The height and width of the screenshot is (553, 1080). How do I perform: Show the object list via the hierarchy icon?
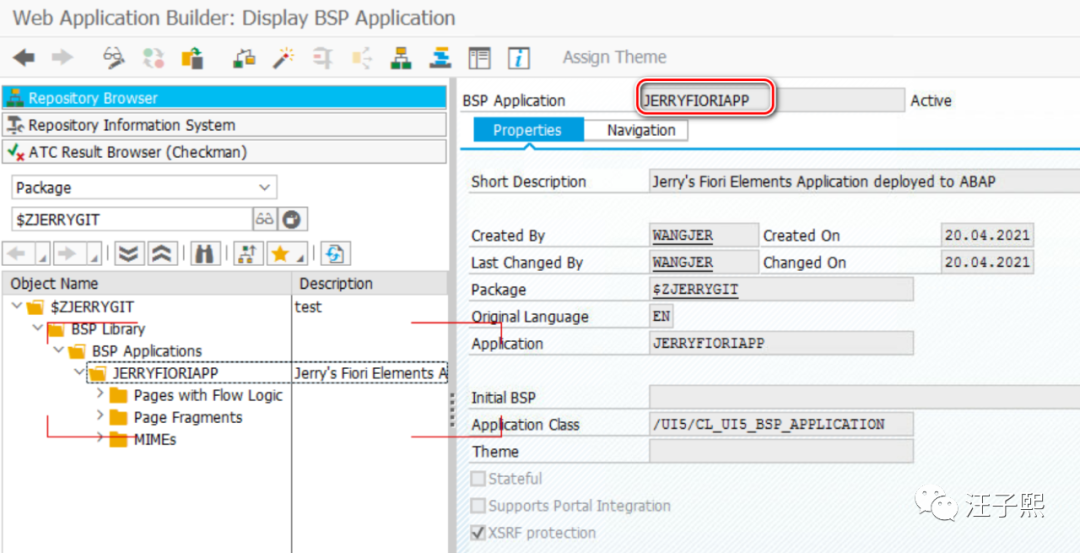pyautogui.click(x=400, y=58)
